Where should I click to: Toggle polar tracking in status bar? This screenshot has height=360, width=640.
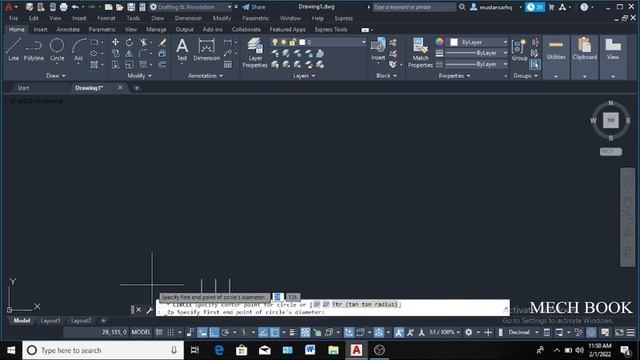[x=225, y=333]
